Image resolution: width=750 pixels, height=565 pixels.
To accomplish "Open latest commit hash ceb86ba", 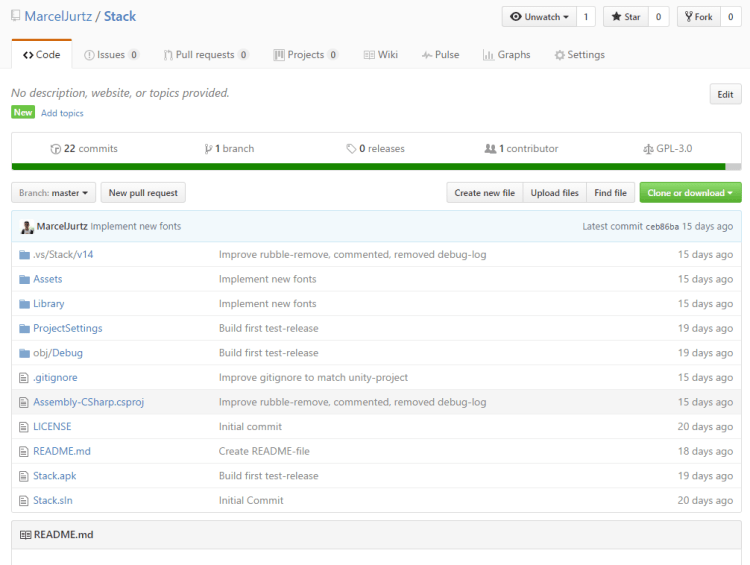I will 662,227.
